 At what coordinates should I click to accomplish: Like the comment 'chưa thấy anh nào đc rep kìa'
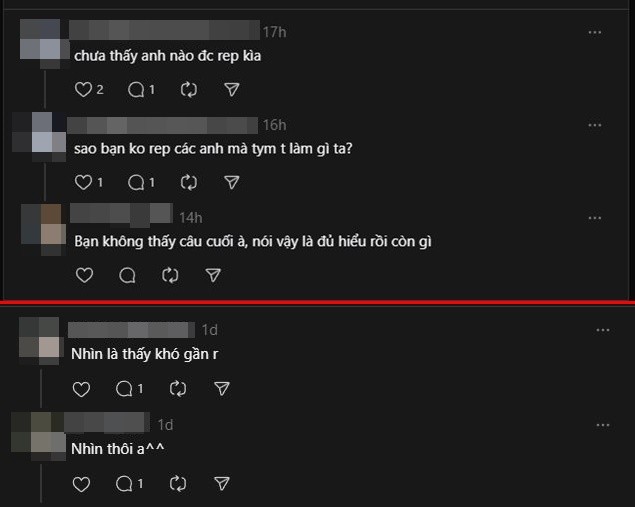83,90
